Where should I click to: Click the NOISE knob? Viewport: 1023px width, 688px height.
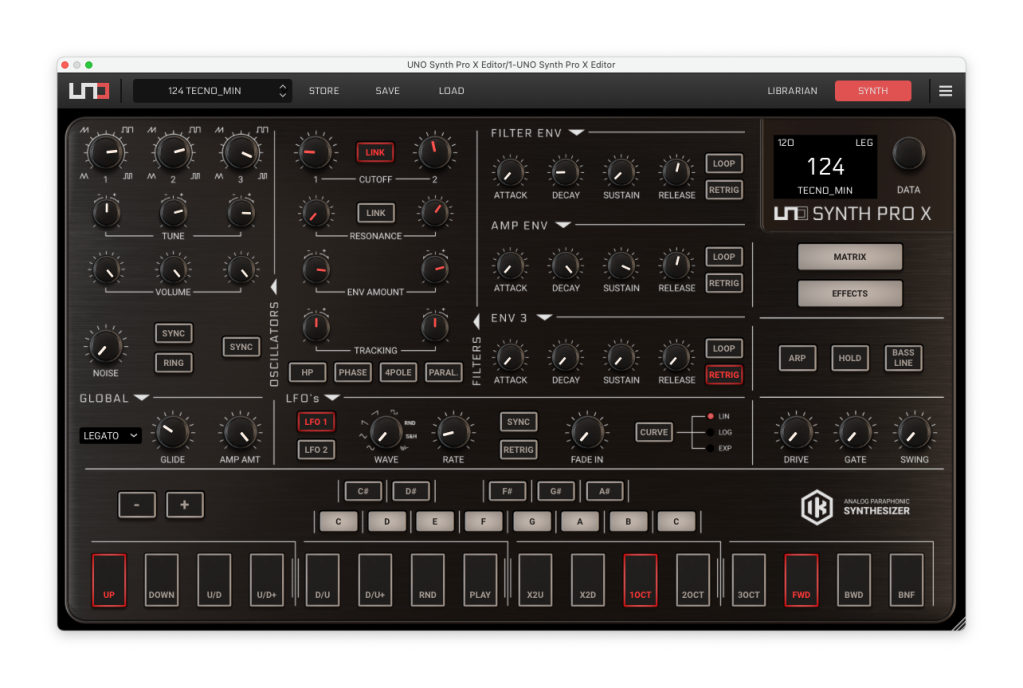[x=105, y=346]
